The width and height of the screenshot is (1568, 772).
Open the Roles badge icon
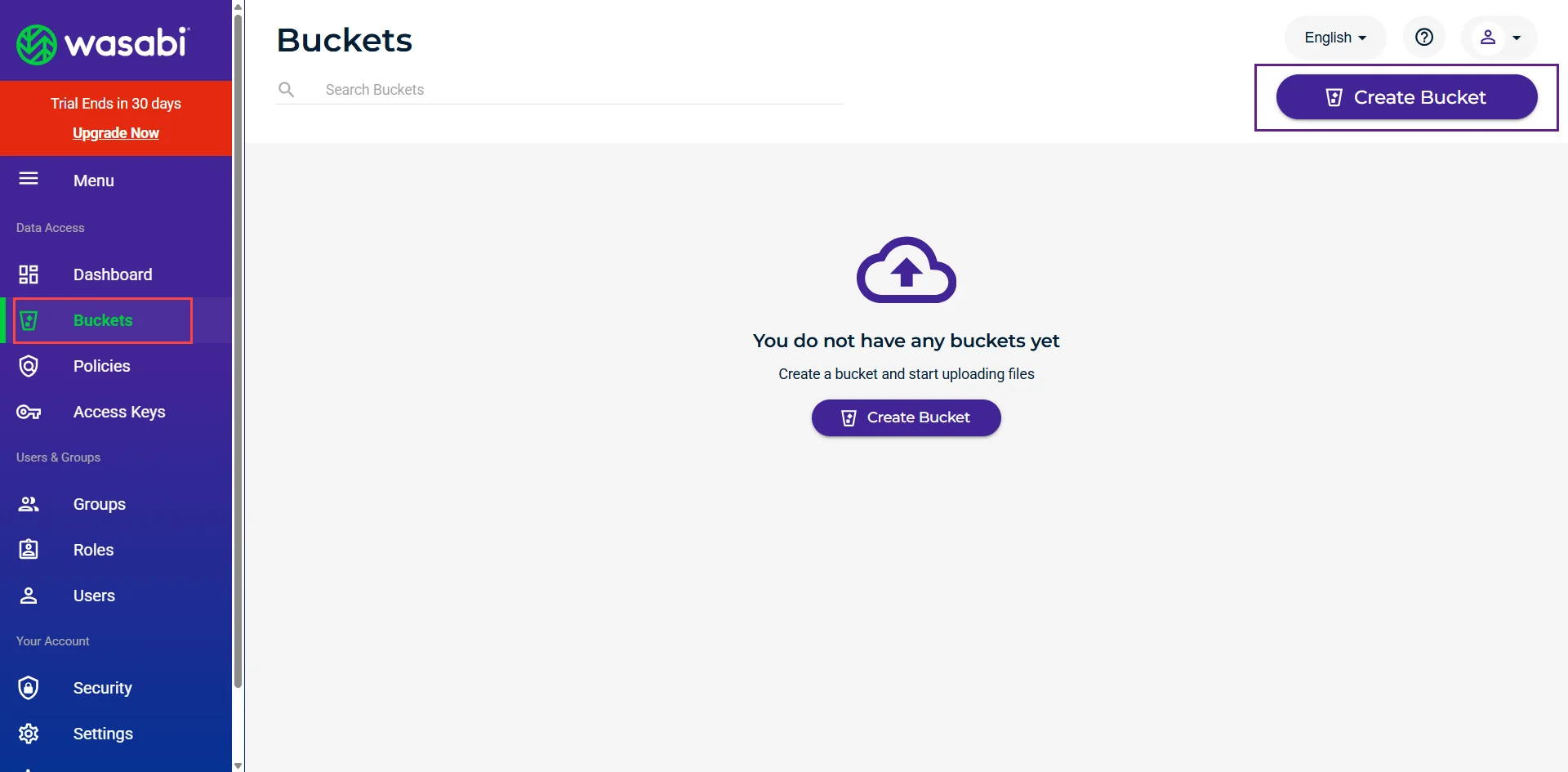click(x=29, y=549)
